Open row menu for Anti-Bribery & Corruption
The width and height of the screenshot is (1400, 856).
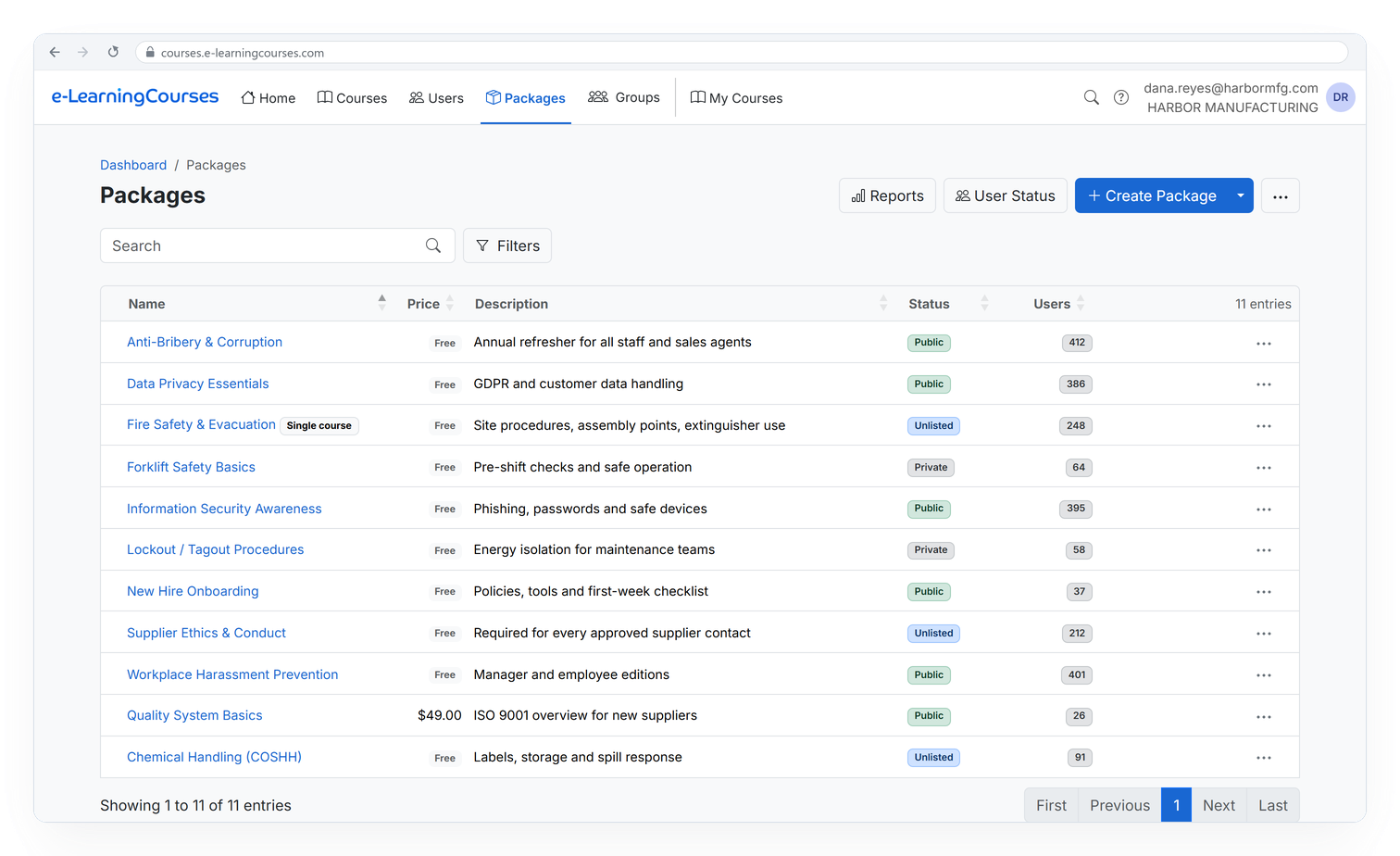coord(1264,343)
